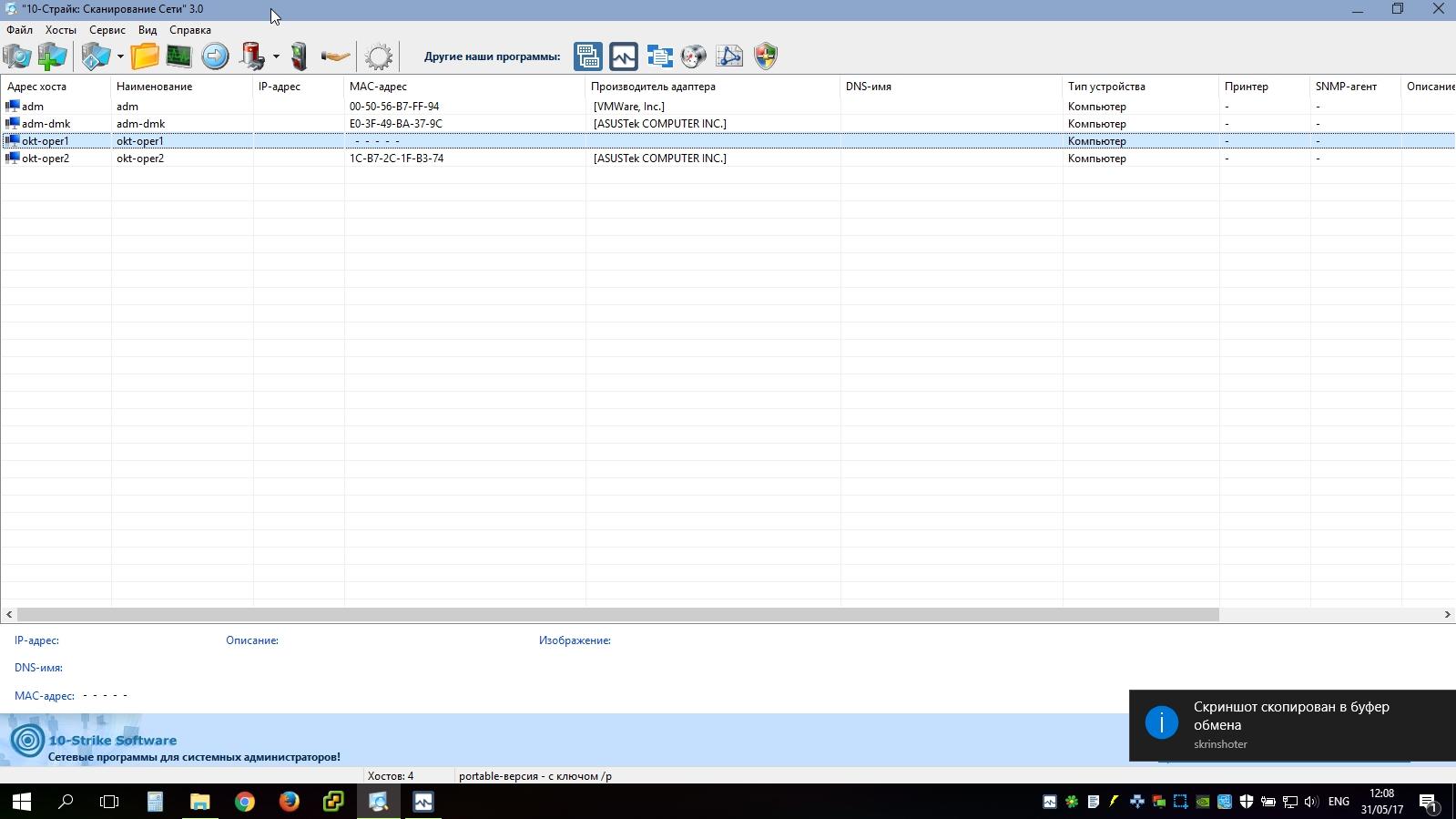Image resolution: width=1456 pixels, height=819 pixels.
Task: Open the green monitor graph tool
Action: (x=179, y=56)
